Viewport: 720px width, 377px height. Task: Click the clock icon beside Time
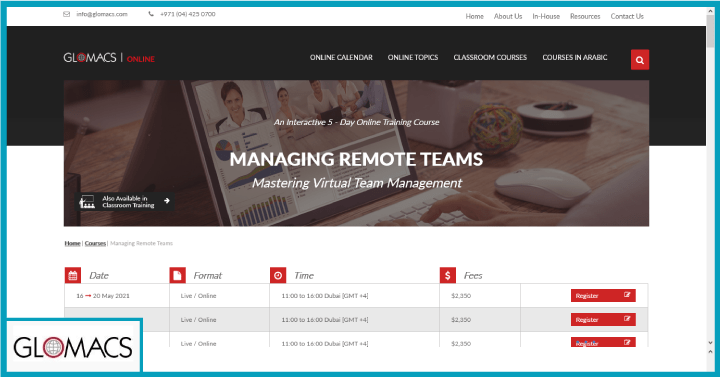[278, 276]
